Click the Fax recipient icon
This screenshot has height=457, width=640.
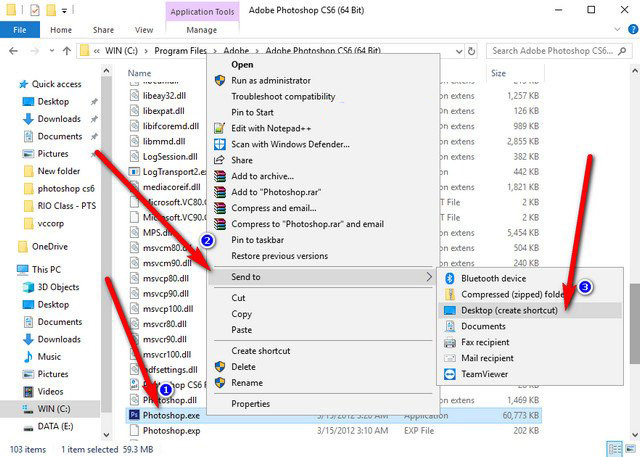click(449, 342)
